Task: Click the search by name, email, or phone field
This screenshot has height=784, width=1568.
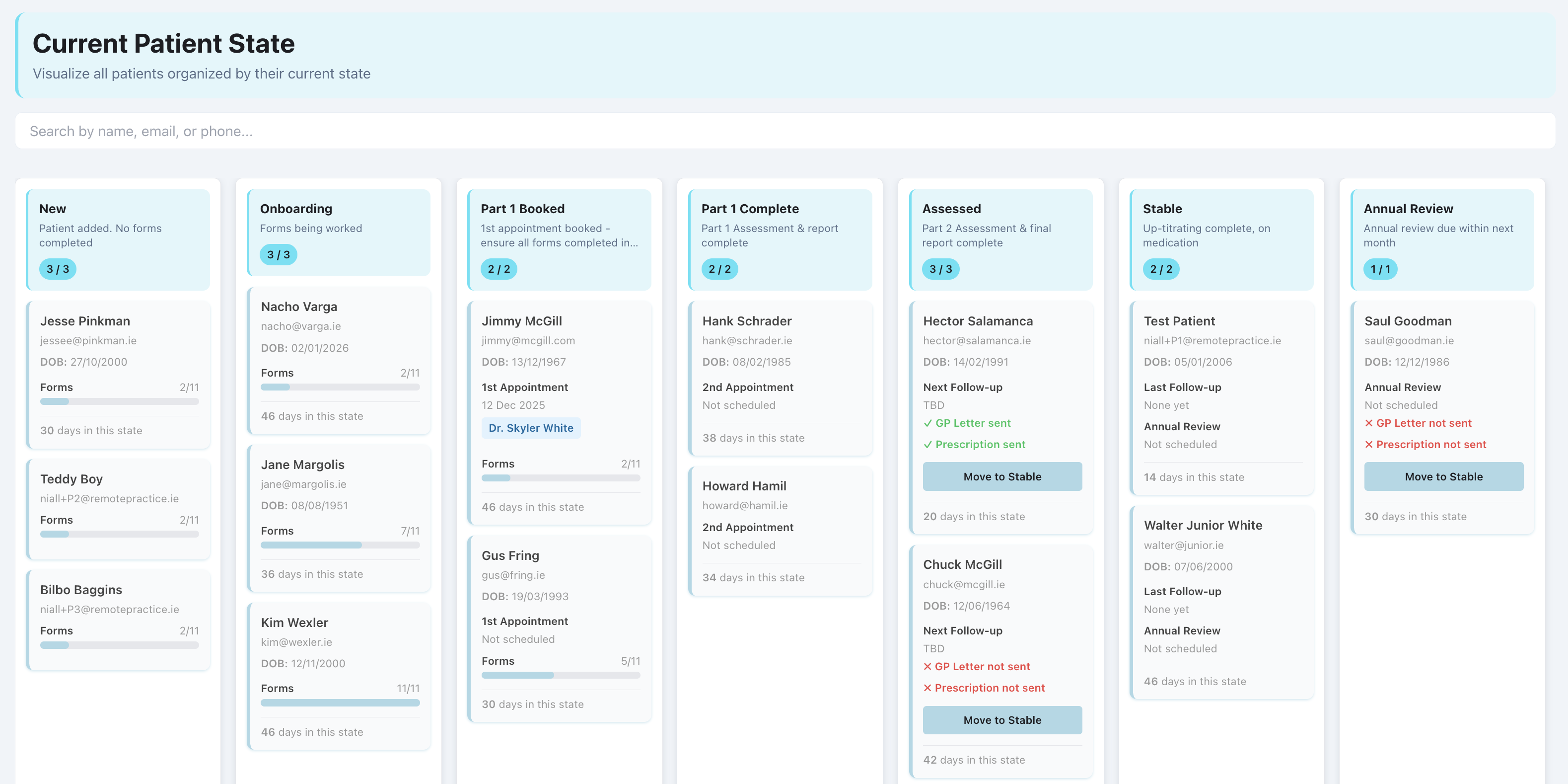Action: (x=784, y=130)
